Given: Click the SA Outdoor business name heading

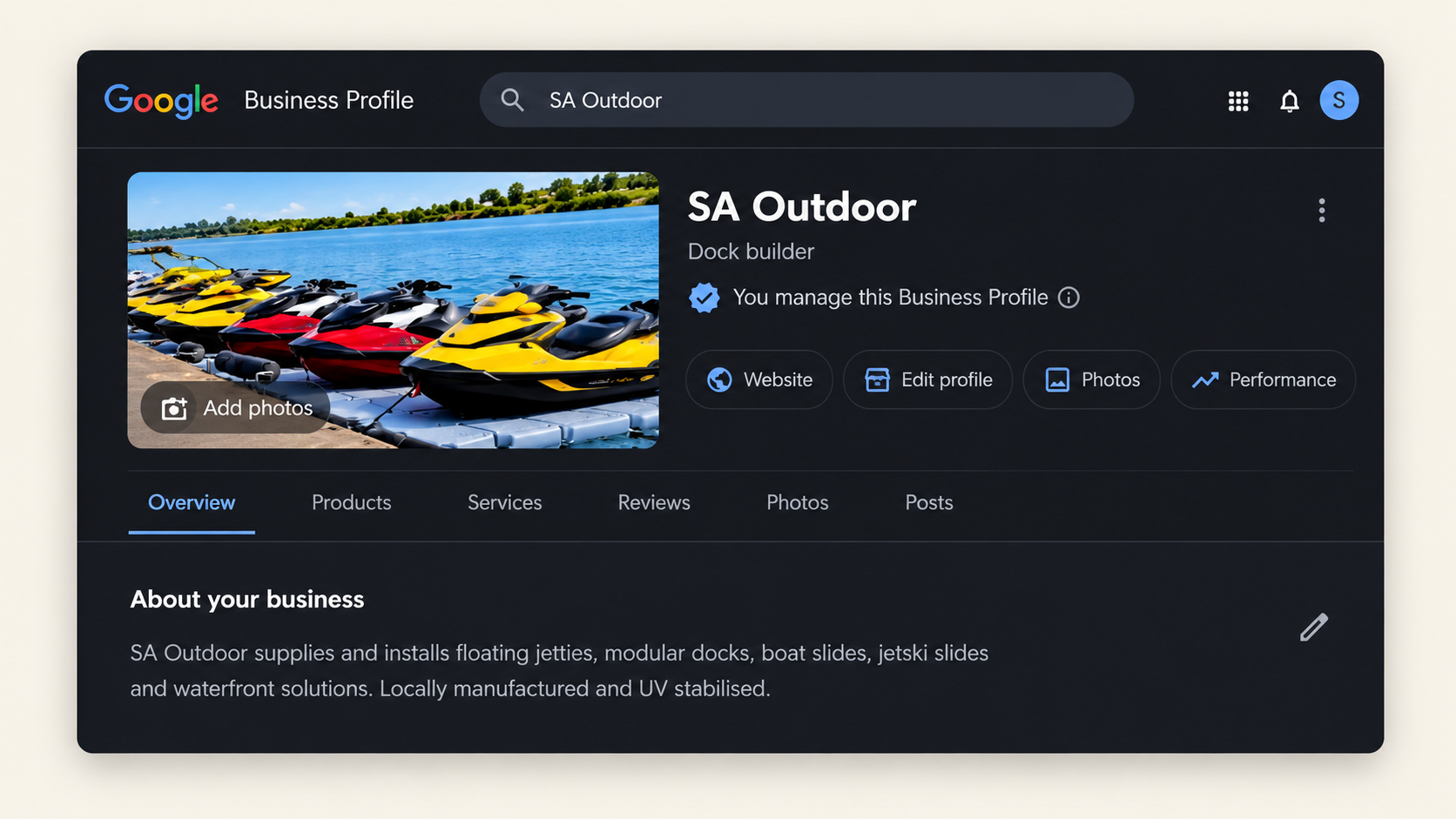Looking at the screenshot, I should click(802, 207).
